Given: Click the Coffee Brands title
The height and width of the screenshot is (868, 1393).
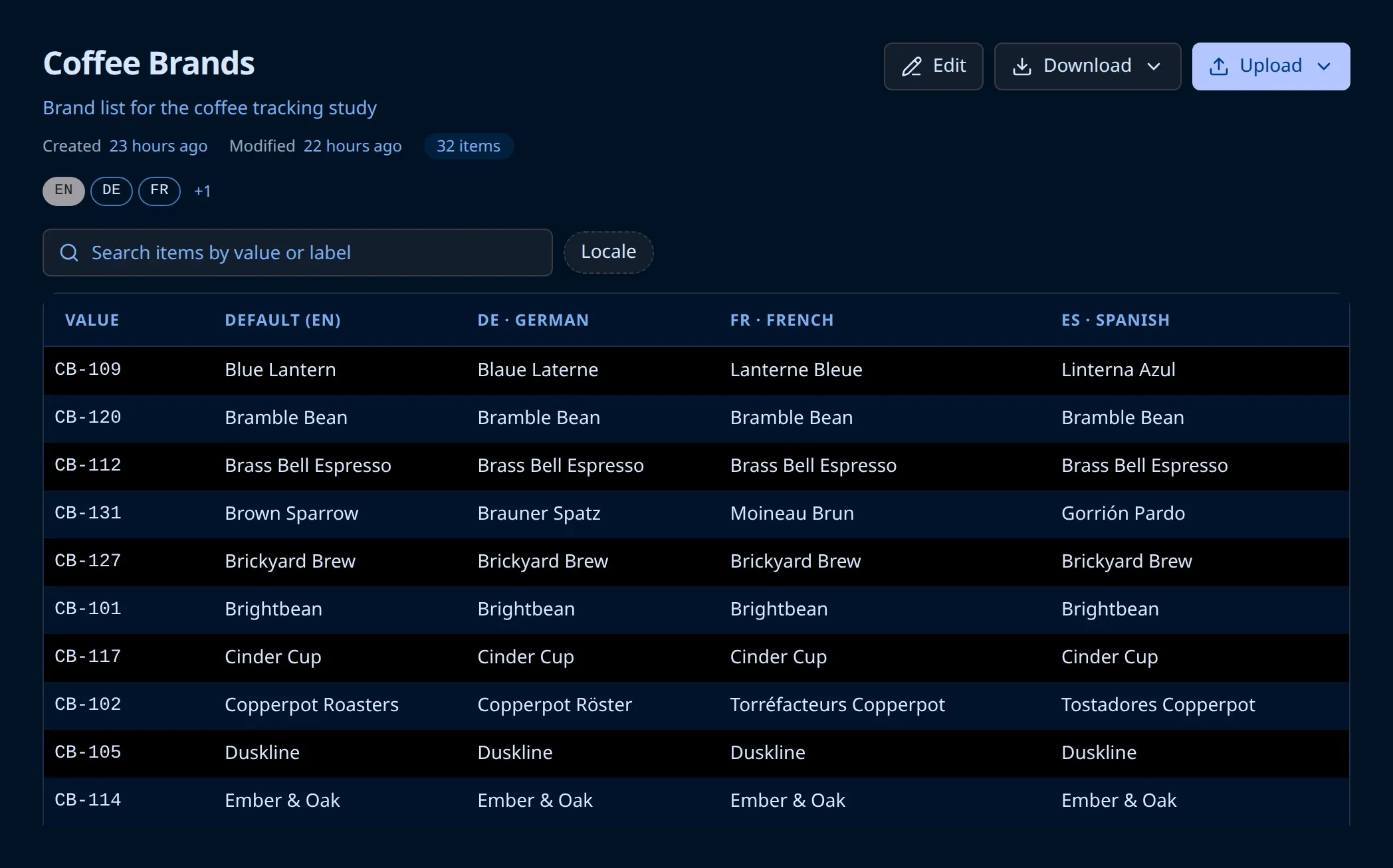Looking at the screenshot, I should (149, 64).
